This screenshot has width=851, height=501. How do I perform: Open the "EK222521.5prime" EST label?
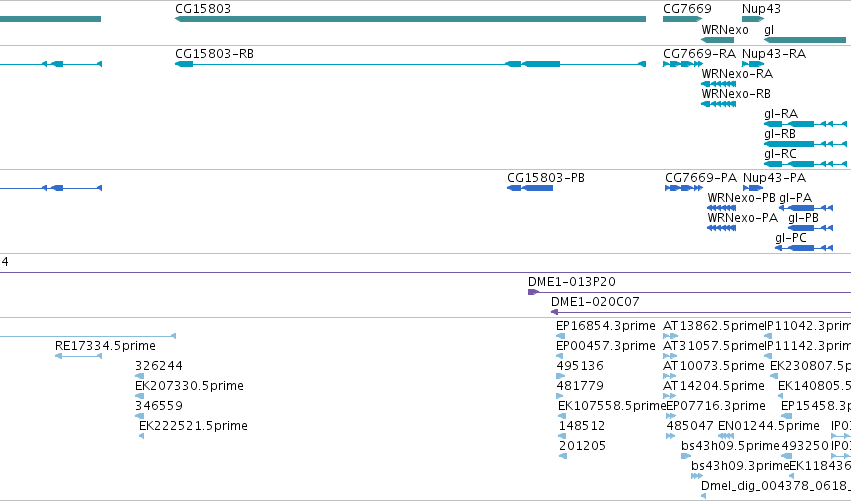point(193,426)
